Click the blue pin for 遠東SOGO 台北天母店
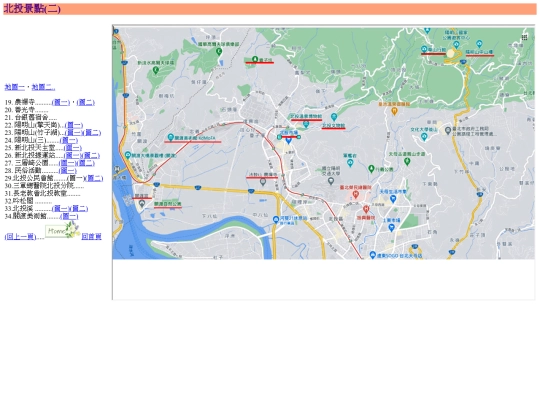Image resolution: width=540 pixels, height=405 pixels. click(x=372, y=255)
